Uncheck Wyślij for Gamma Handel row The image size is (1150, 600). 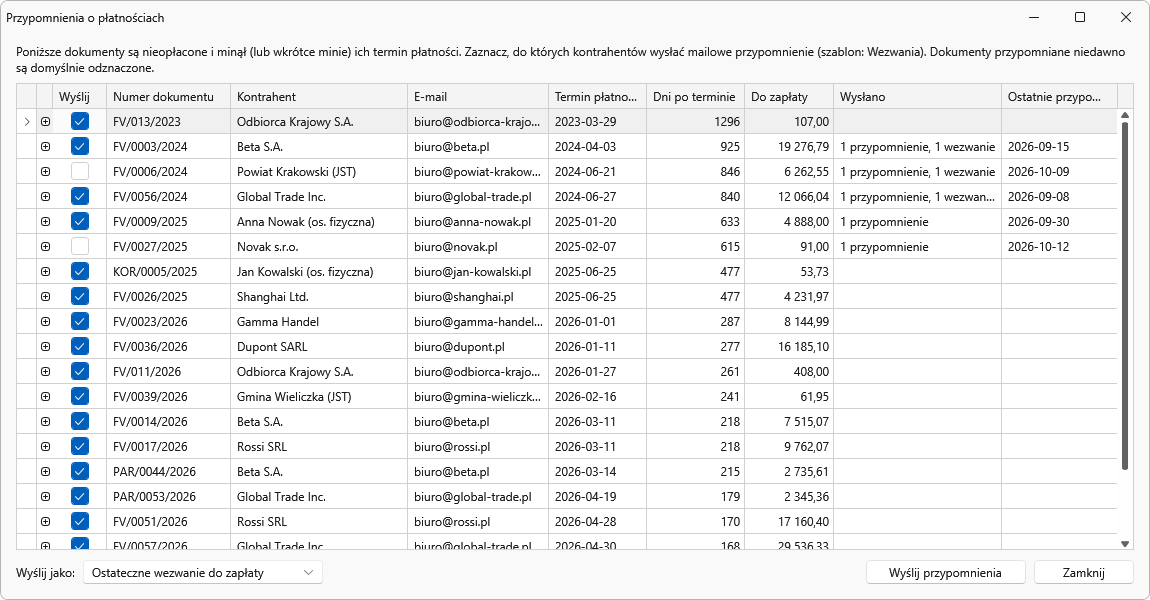pyautogui.click(x=80, y=321)
